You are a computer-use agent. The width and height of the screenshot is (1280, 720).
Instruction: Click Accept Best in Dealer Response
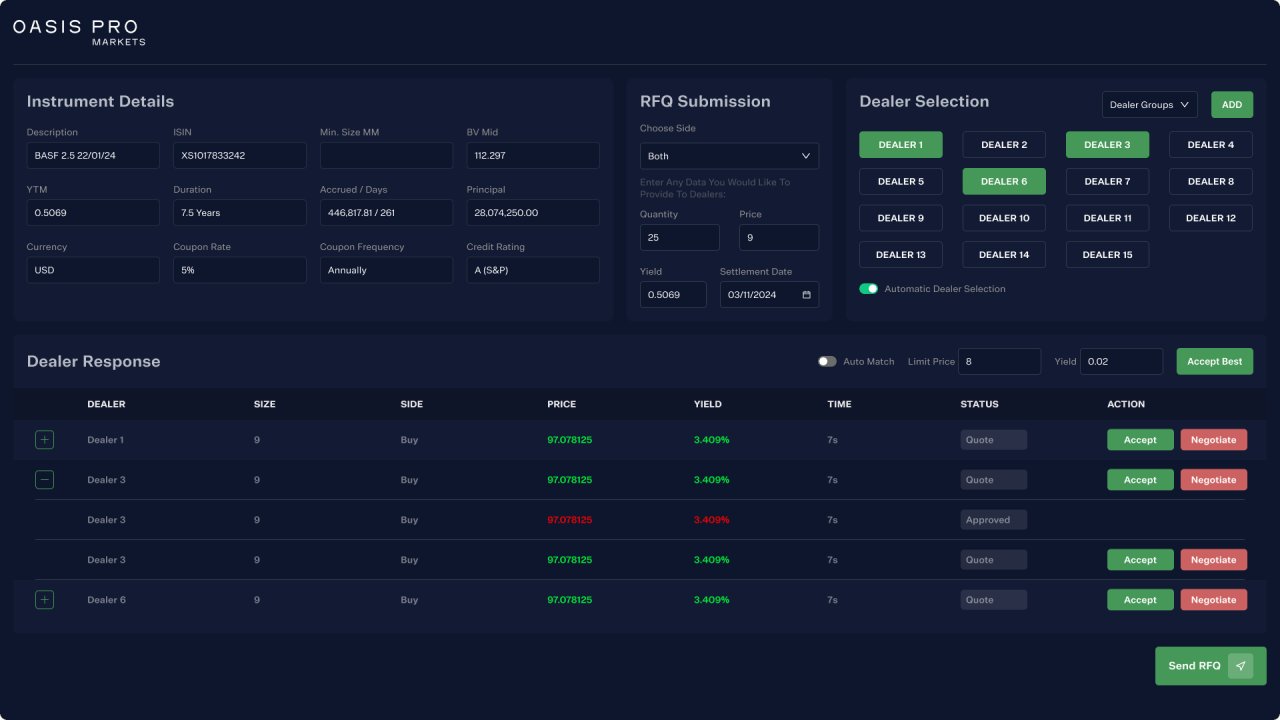(x=1214, y=361)
